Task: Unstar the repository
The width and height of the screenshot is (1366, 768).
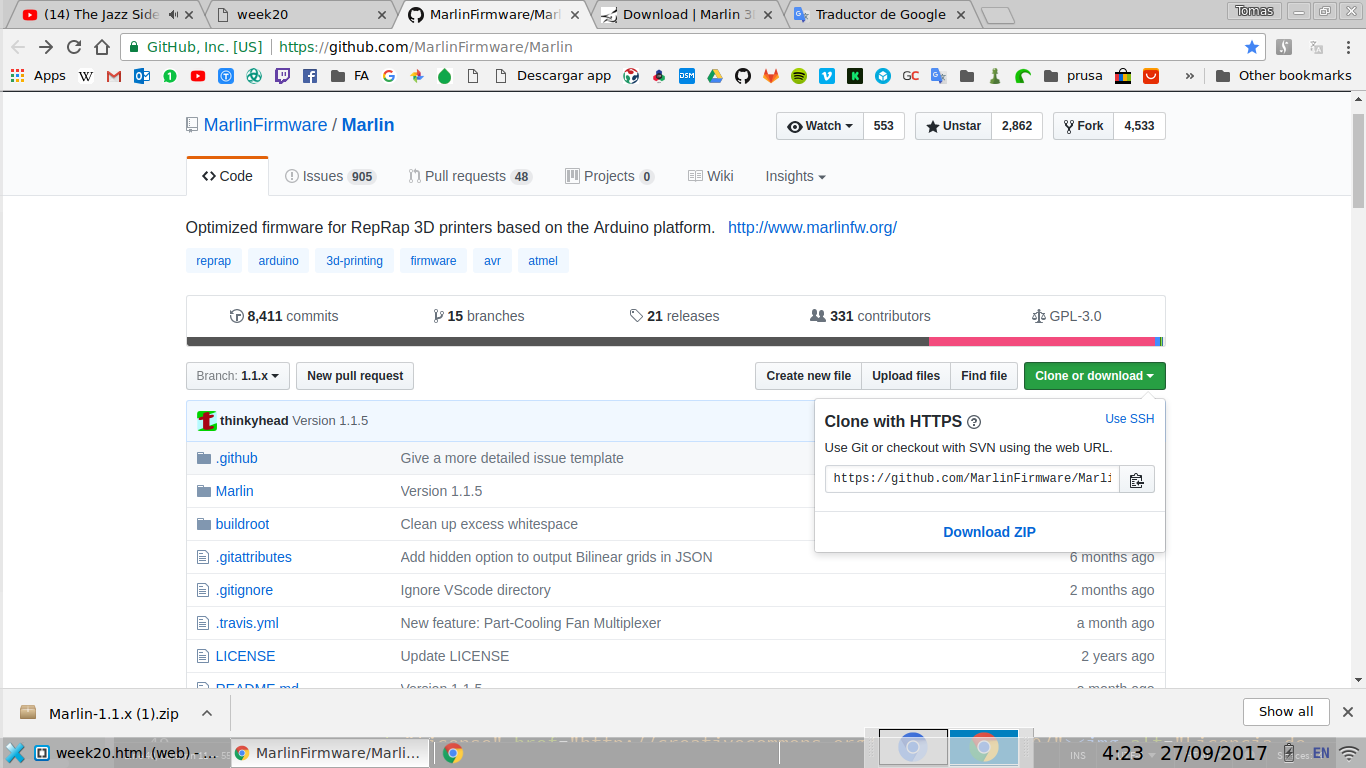Action: tap(953, 126)
